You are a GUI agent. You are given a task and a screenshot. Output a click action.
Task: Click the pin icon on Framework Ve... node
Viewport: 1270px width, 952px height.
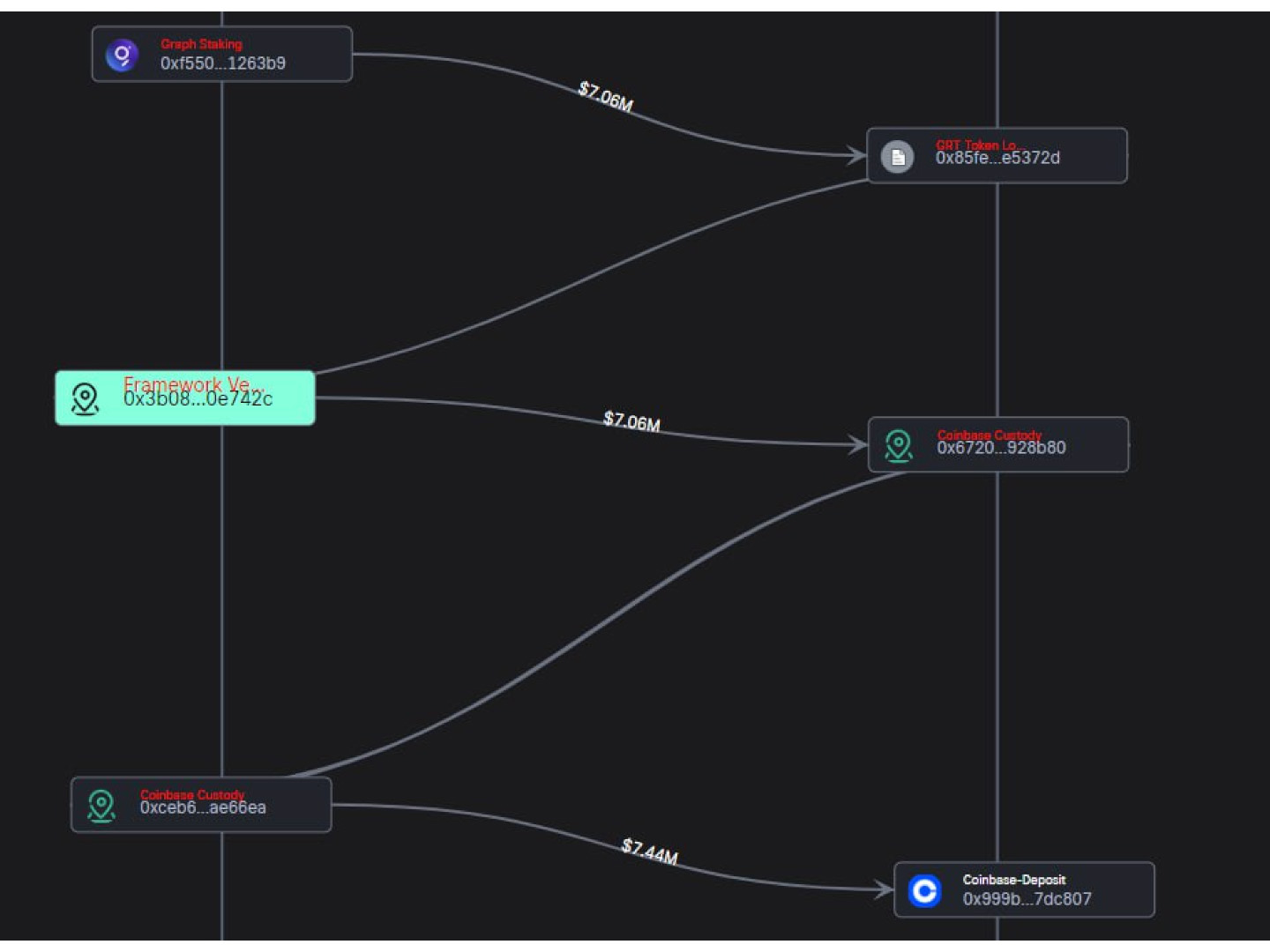(x=85, y=398)
